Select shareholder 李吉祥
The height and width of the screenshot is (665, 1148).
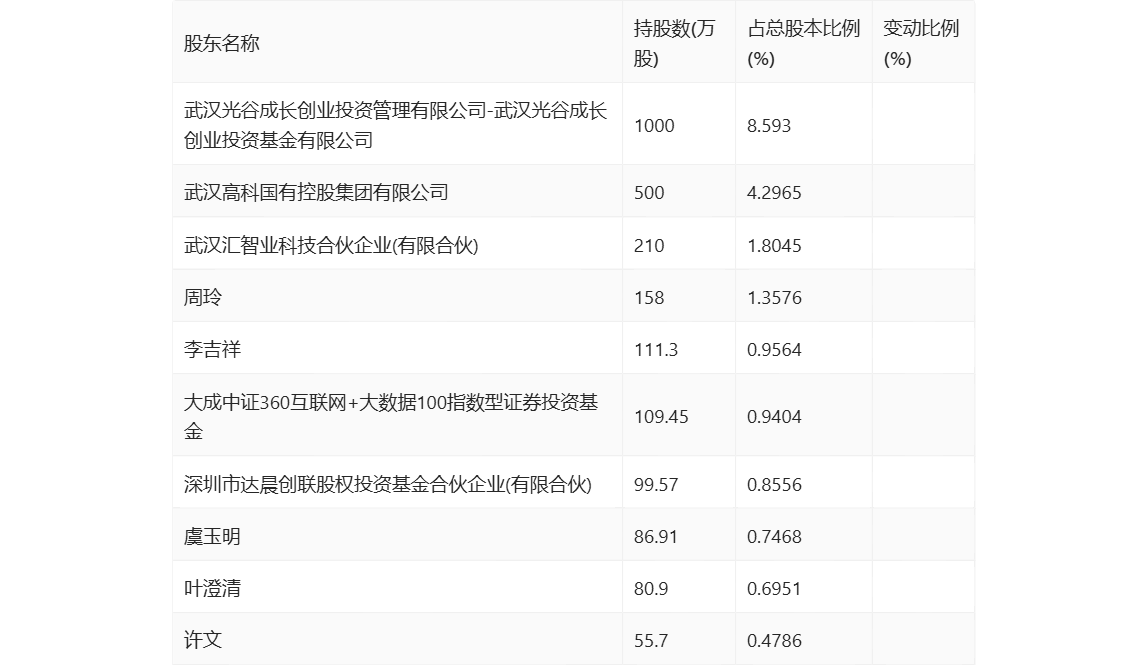coord(212,349)
